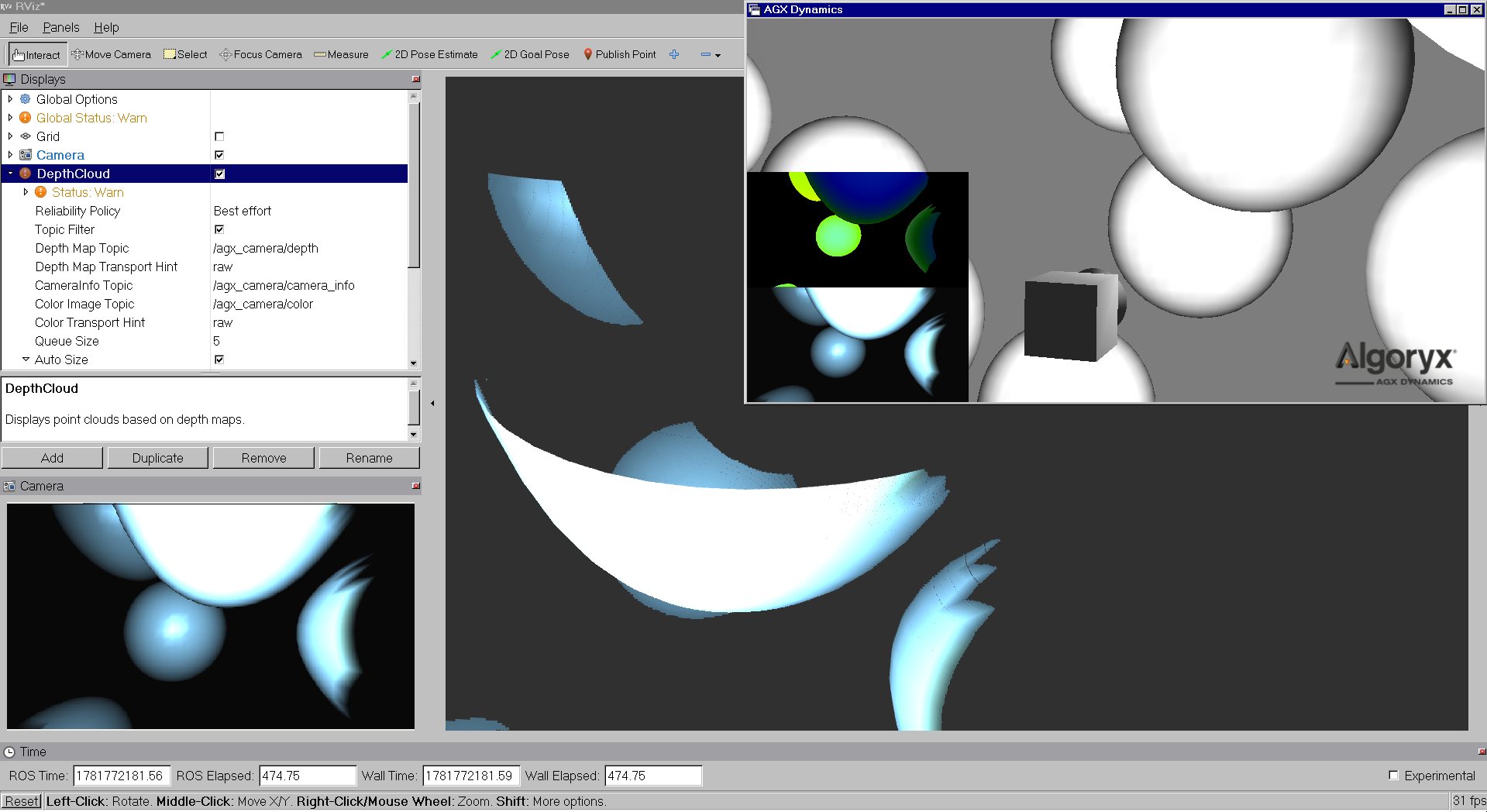Collapse the DepthCloud tree node
Viewport: 1487px width, 812px height.
10,174
